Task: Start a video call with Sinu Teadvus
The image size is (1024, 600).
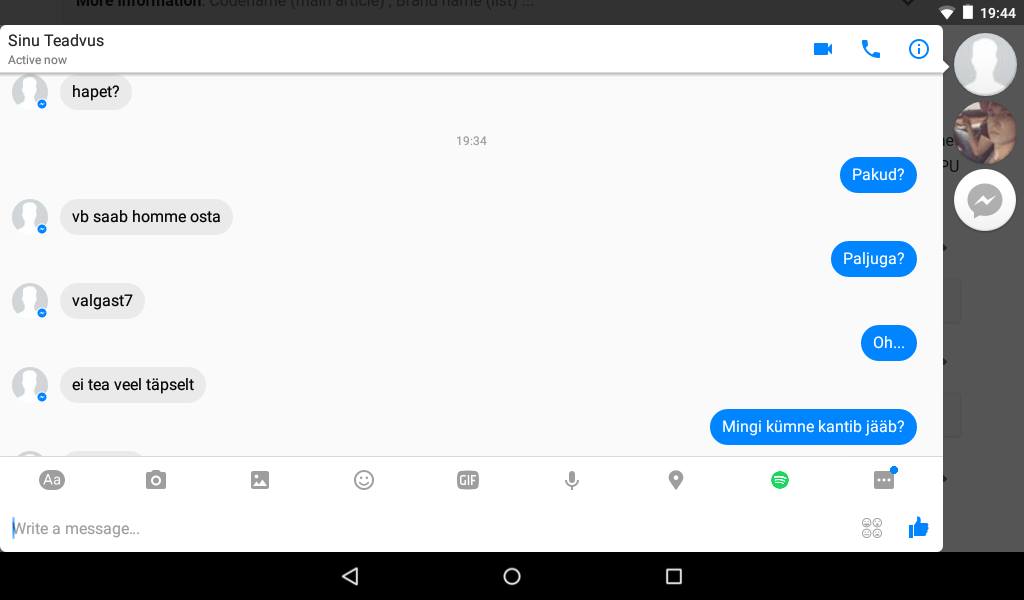Action: pos(823,49)
